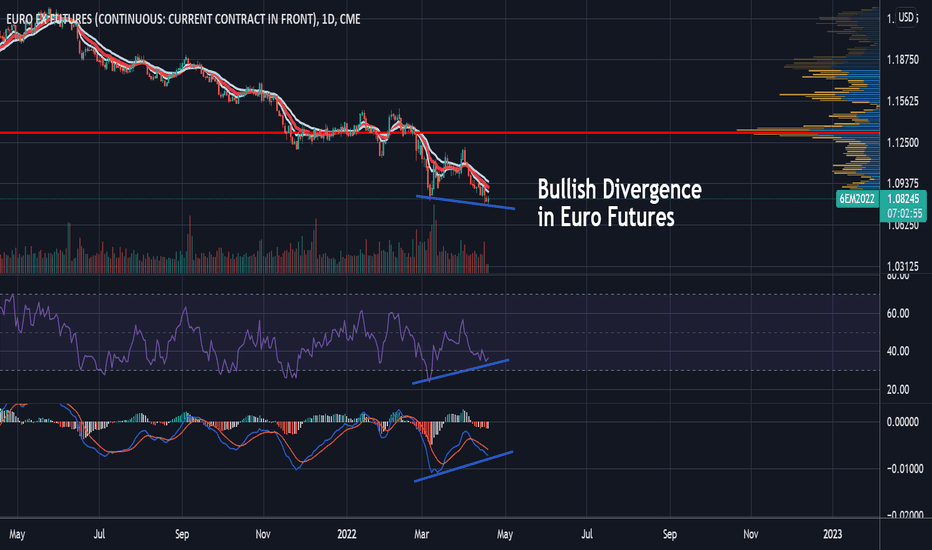This screenshot has height=550, width=932.
Task: Click the Mar time axis label
Action: (421, 534)
